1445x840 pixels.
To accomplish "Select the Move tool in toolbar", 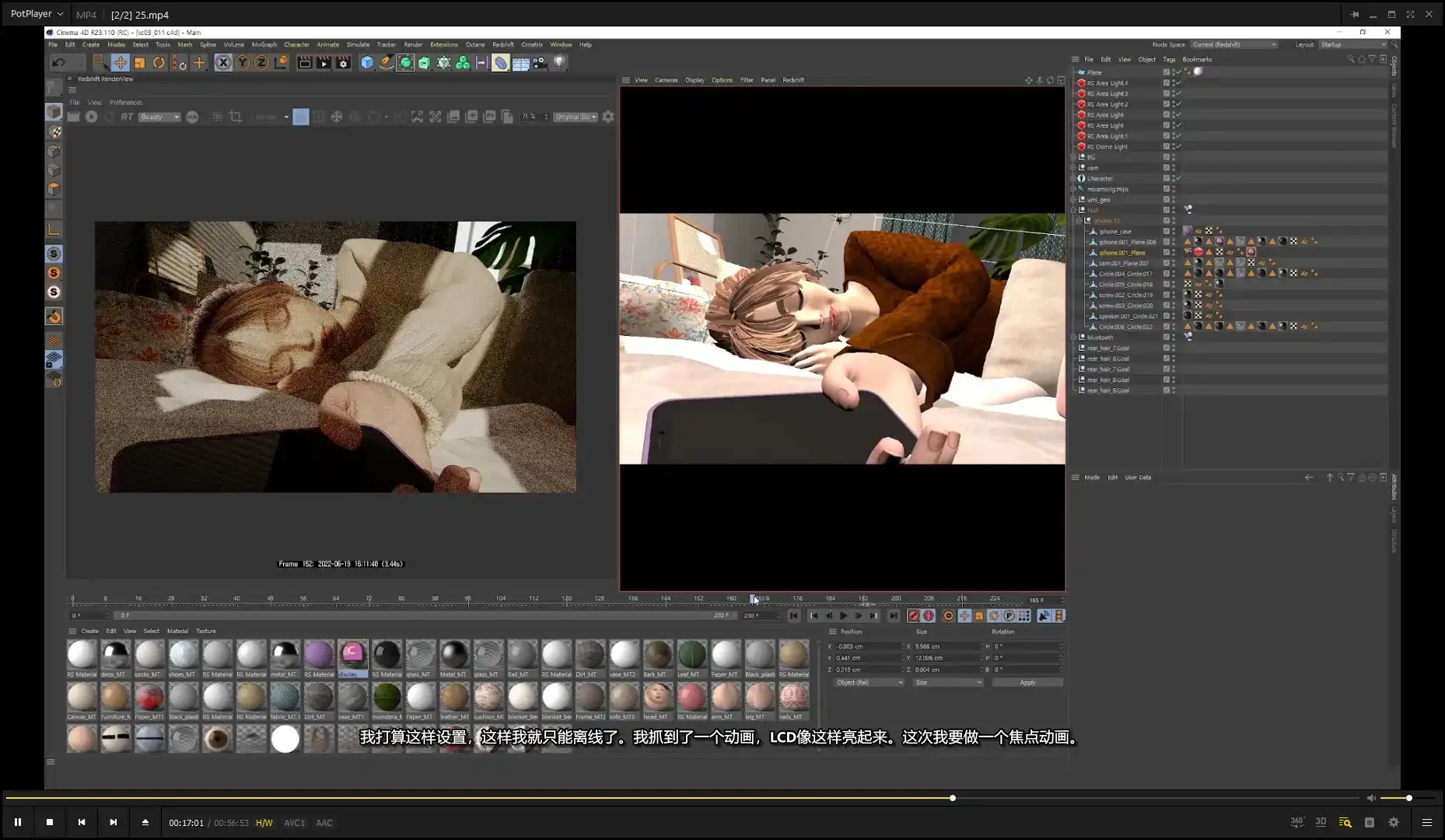I will click(120, 63).
